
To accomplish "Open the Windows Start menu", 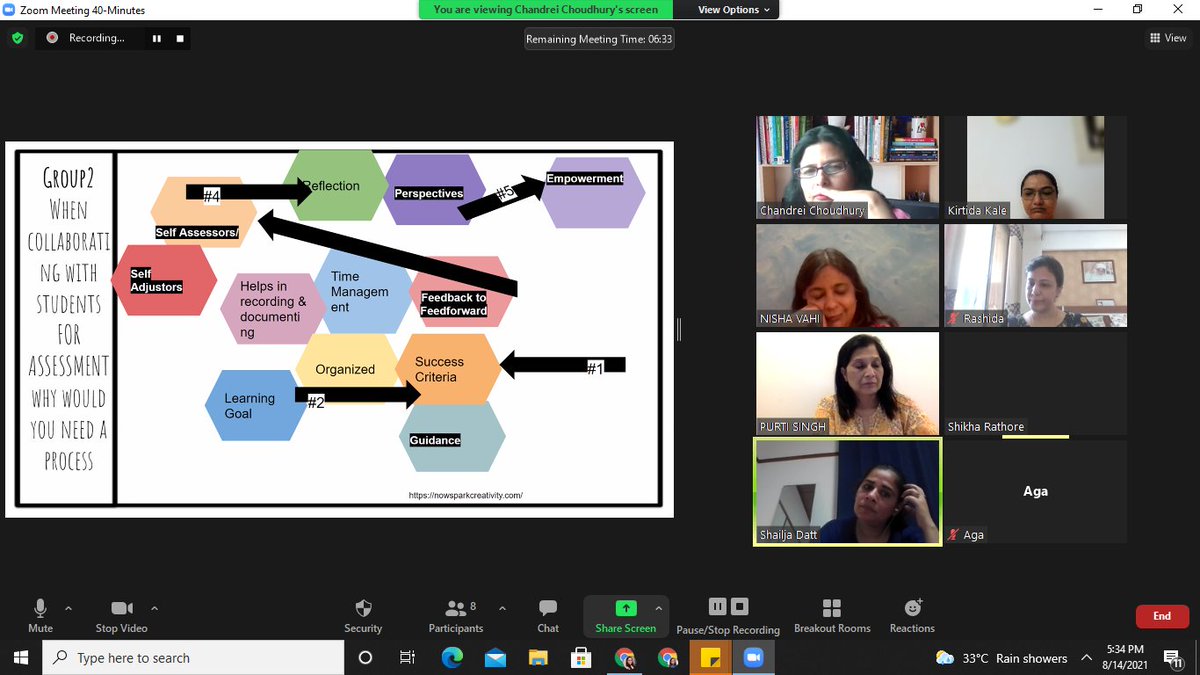I will pos(20,657).
